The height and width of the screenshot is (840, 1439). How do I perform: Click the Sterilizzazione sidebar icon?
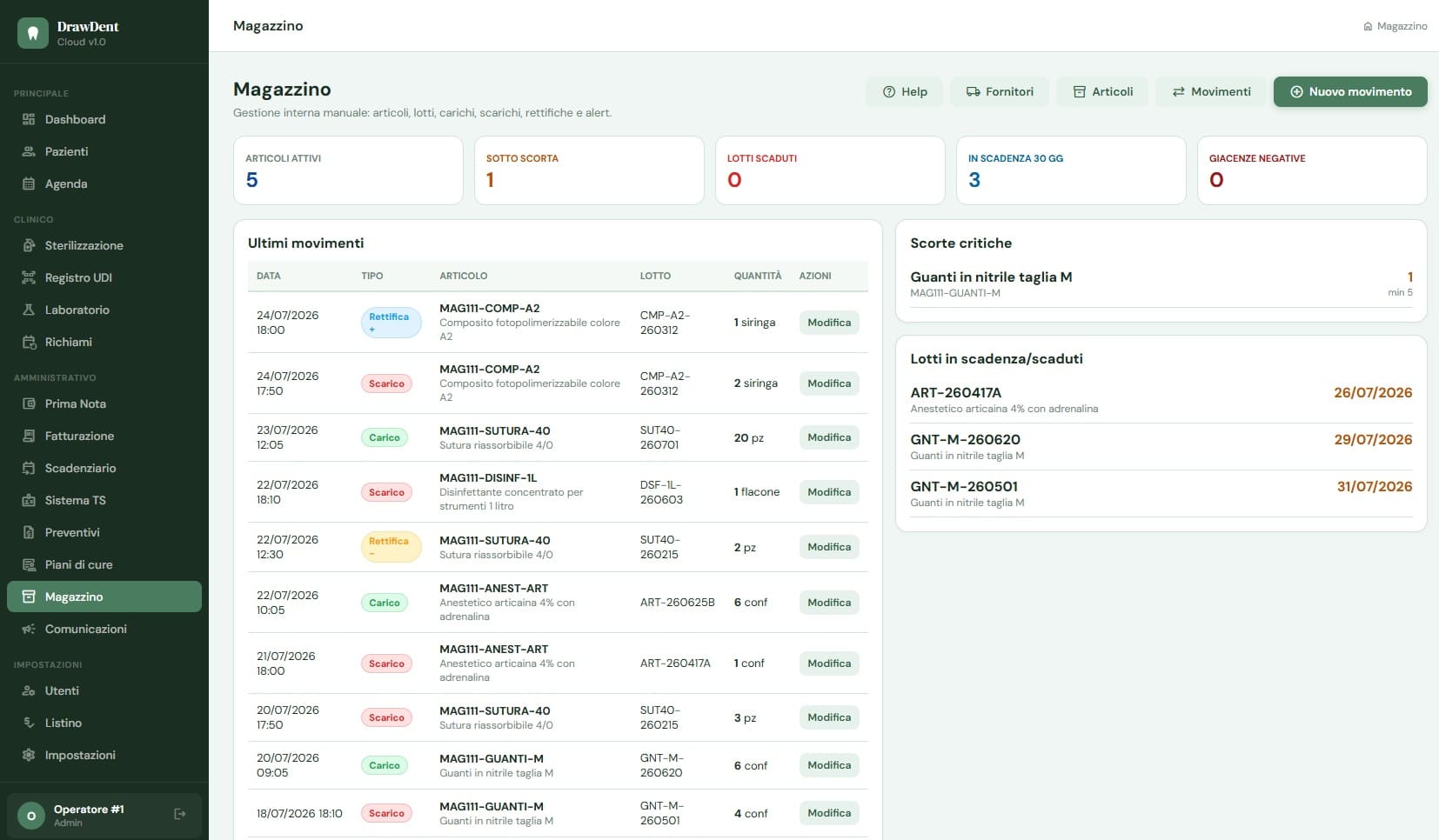coord(29,245)
